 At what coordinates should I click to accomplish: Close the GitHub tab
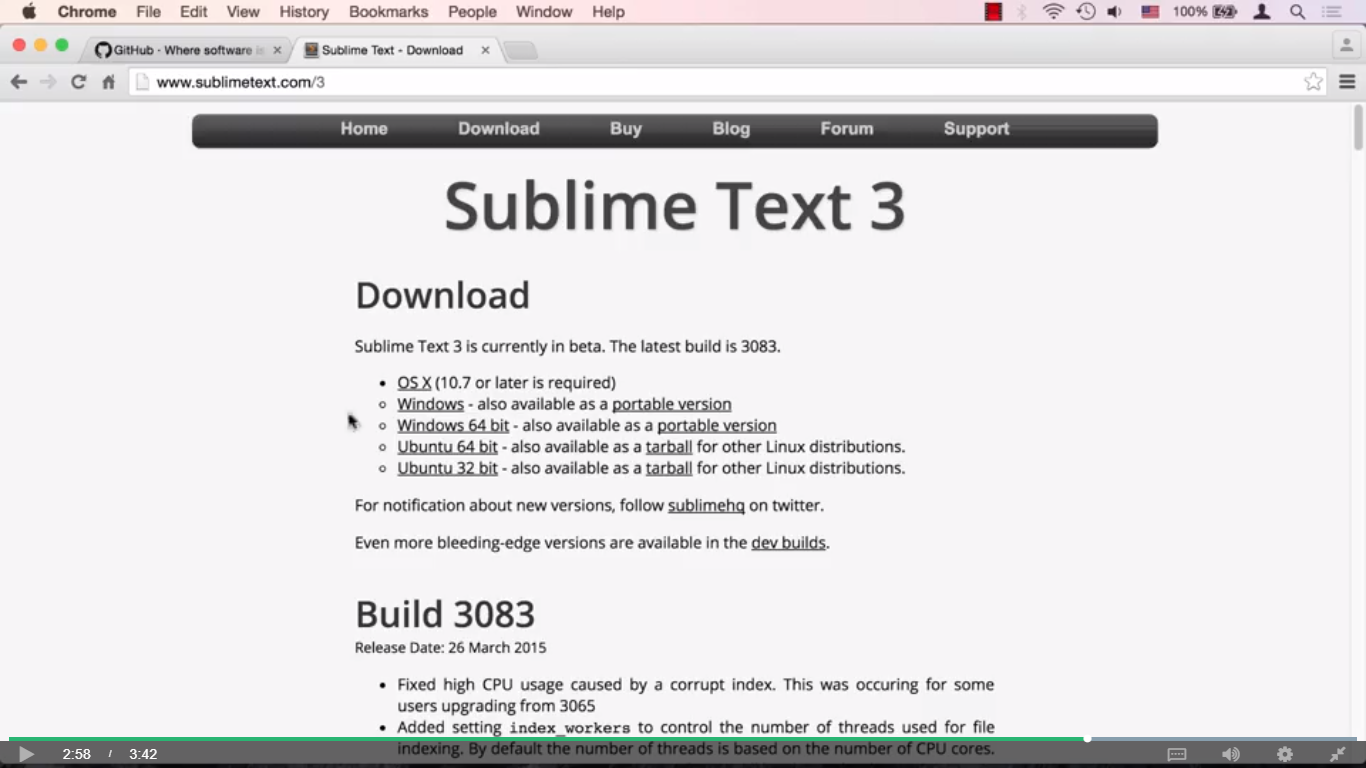coord(277,50)
